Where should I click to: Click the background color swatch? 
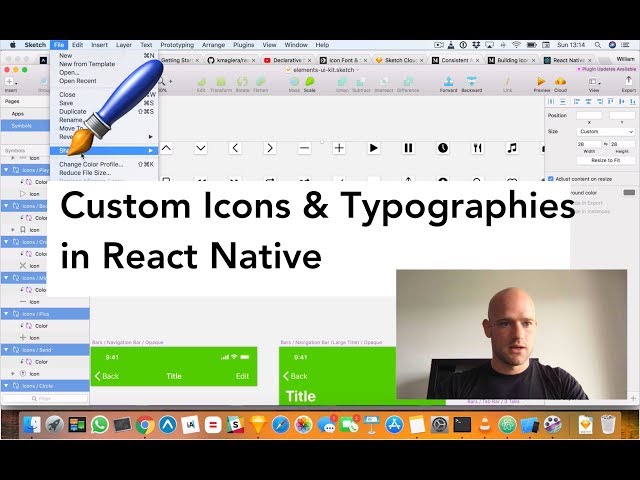[x=629, y=192]
